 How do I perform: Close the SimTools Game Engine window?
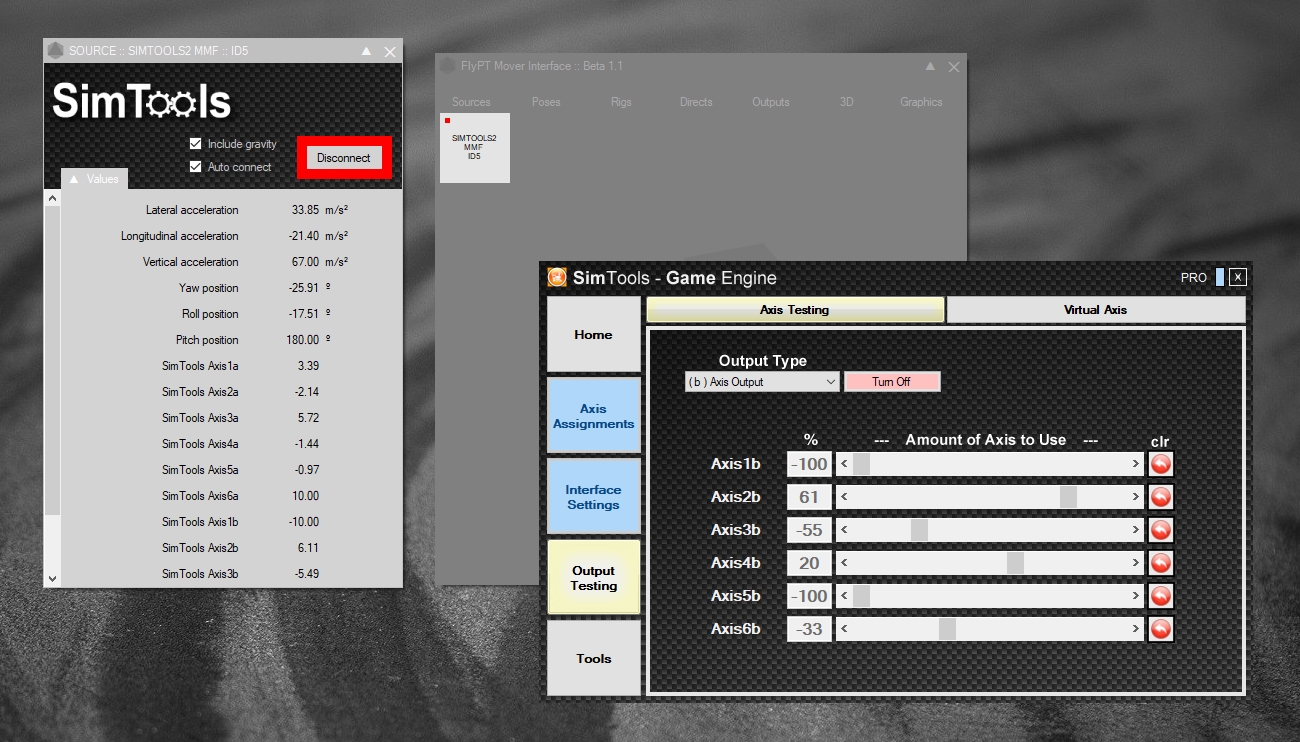(x=1238, y=277)
